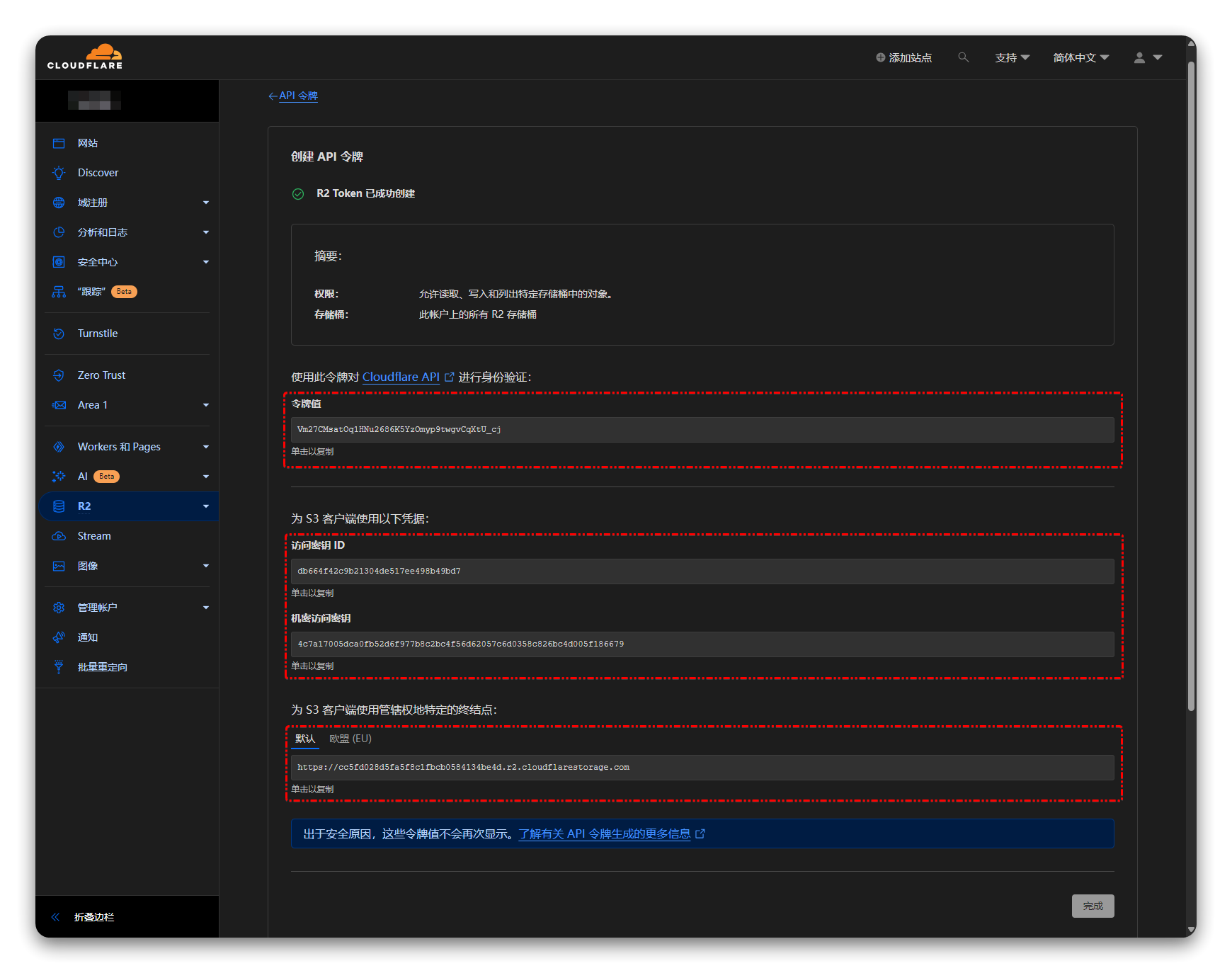Viewport: 1232px width, 973px height.
Task: Expand the 安全中心 submenu arrow
Action: [x=206, y=262]
